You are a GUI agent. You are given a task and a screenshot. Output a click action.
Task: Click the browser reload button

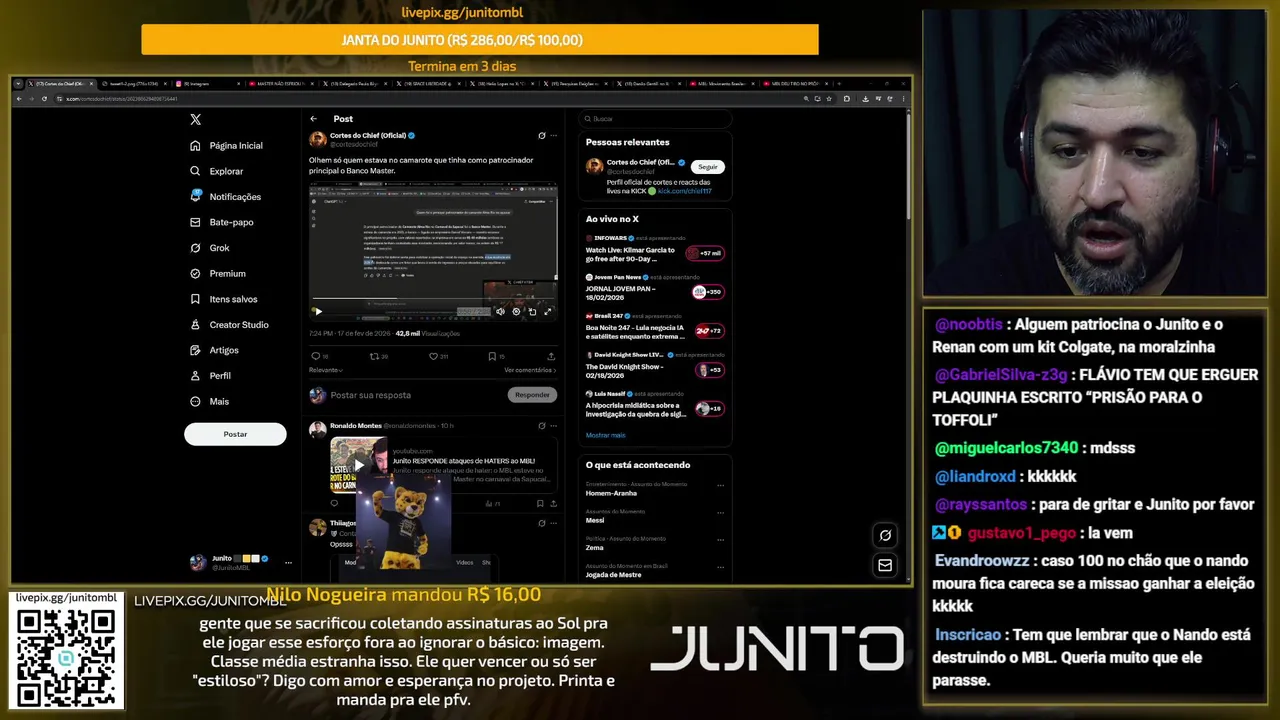[44, 99]
